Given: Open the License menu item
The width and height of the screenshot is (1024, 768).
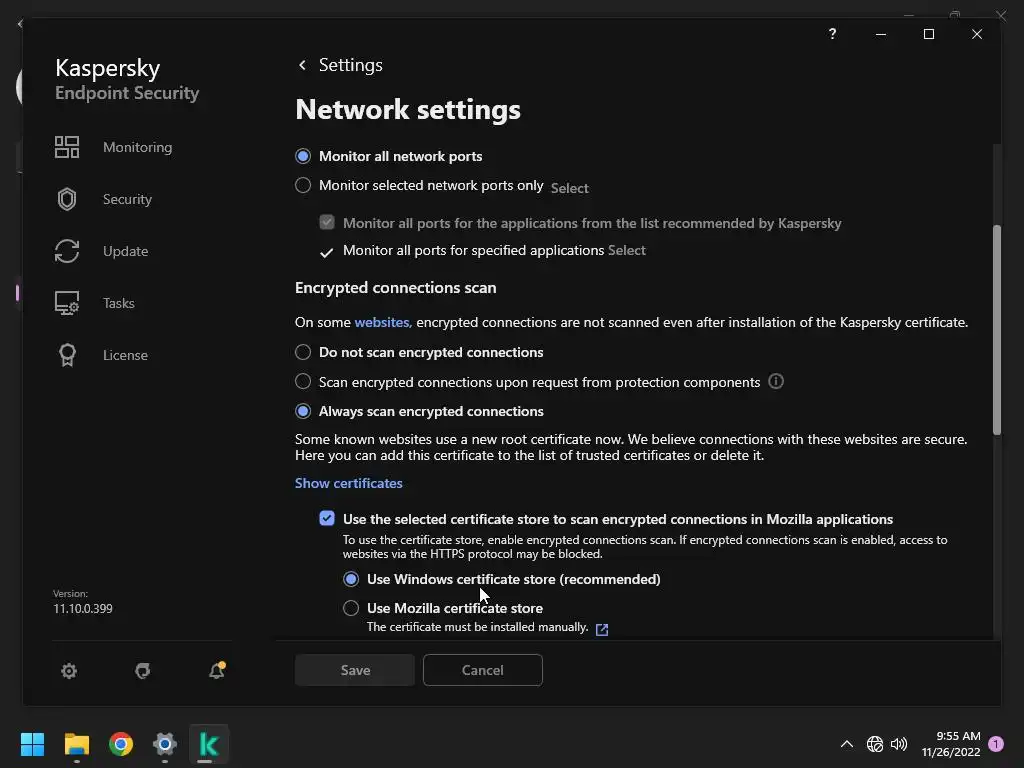Looking at the screenshot, I should (x=125, y=355).
